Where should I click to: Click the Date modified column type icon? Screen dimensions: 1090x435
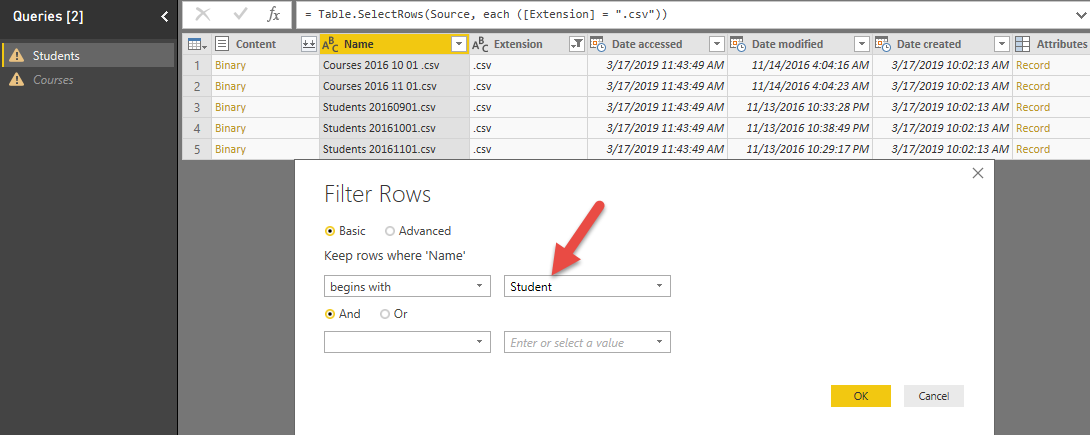tap(738, 44)
